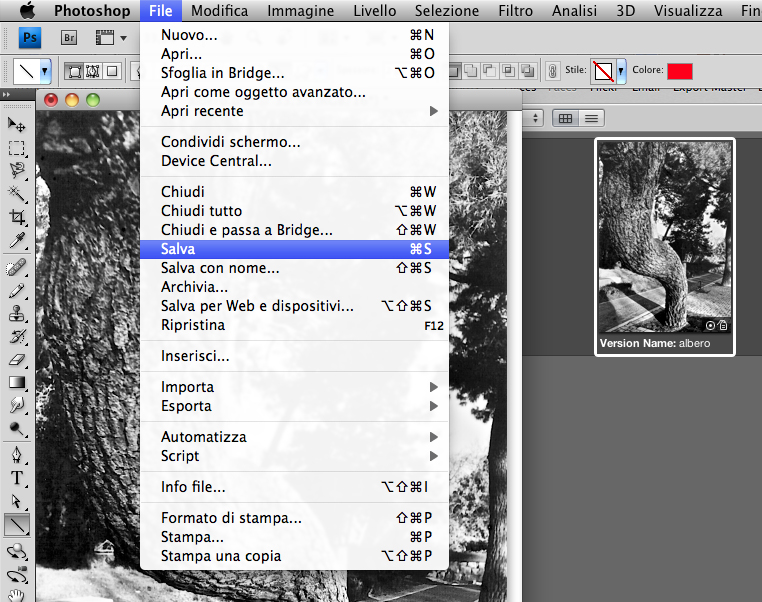Screen dimensions: 762x602
Task: Launch Bridge with the Br button
Action: tap(69, 37)
